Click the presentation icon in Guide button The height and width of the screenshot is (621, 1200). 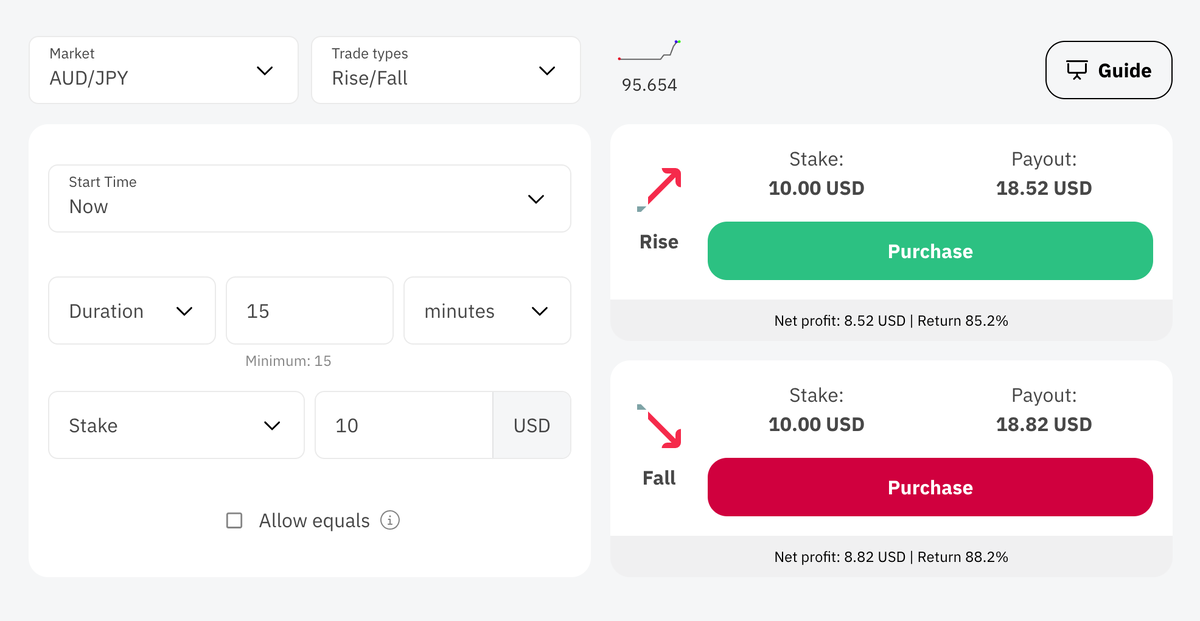coord(1076,70)
